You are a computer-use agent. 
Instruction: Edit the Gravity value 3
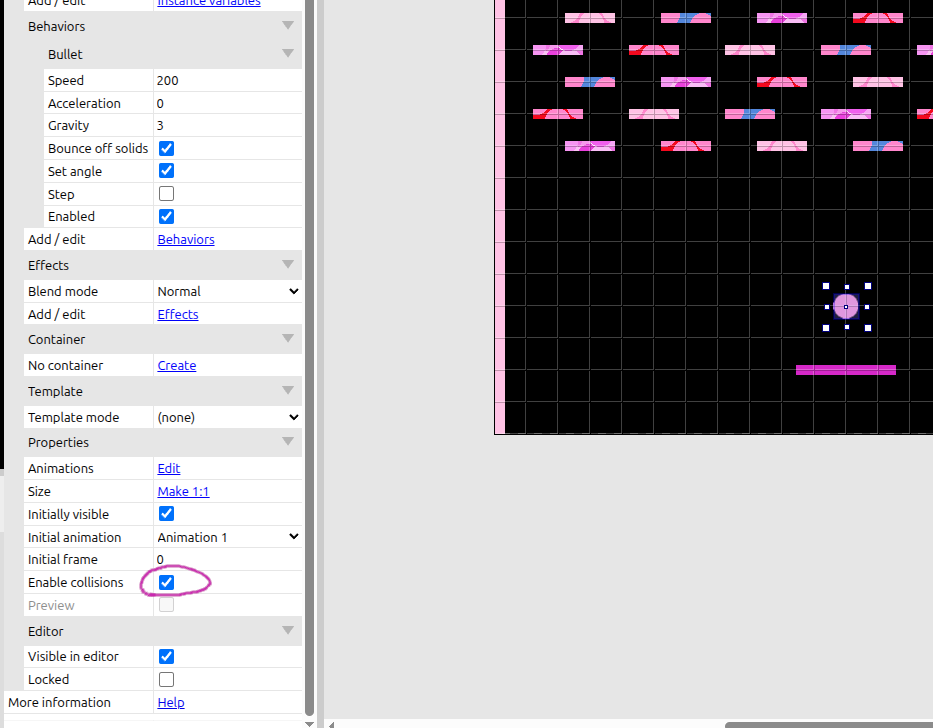[x=227, y=126]
